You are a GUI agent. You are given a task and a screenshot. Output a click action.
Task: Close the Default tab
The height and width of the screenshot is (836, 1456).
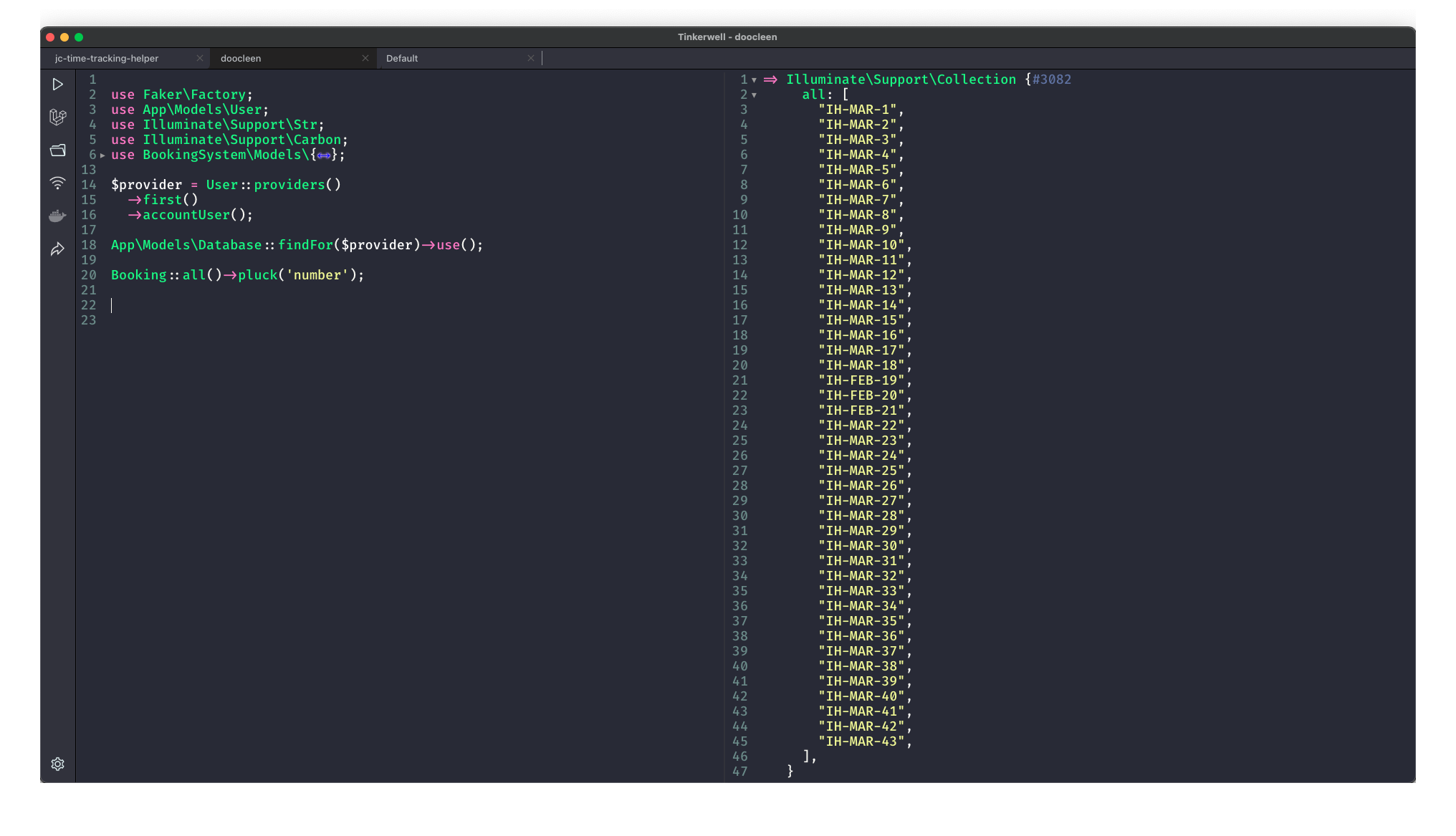coord(531,58)
